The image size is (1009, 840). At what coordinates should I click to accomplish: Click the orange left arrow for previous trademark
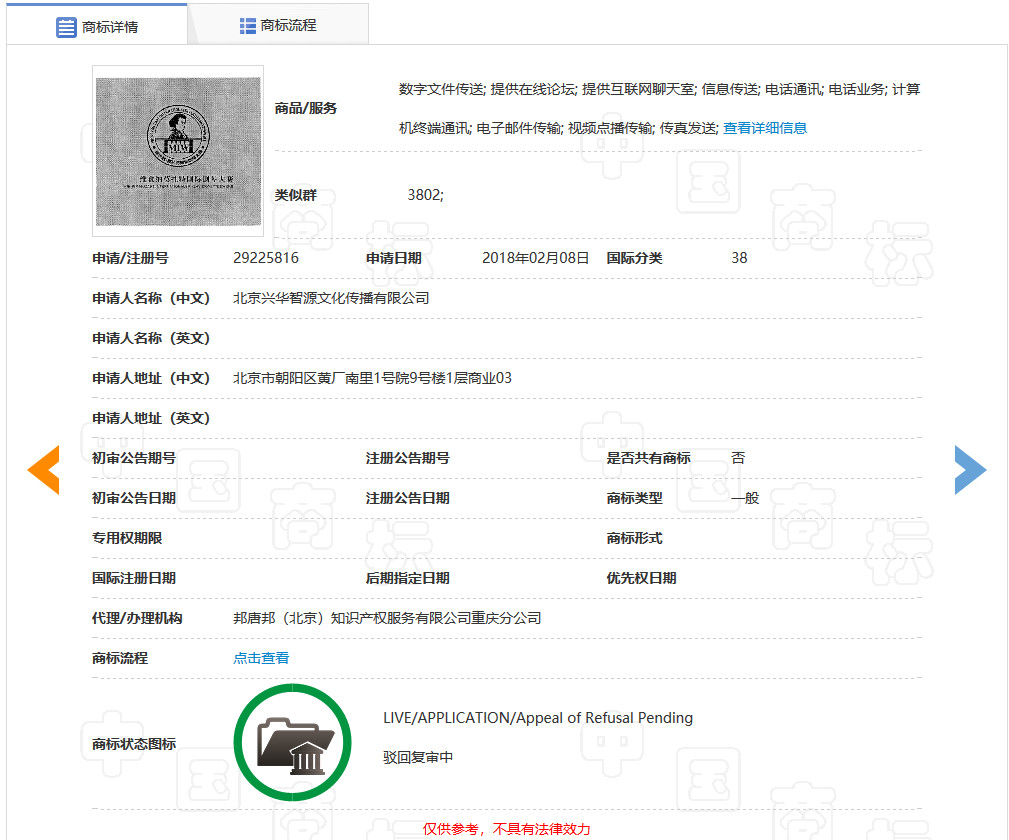point(44,469)
